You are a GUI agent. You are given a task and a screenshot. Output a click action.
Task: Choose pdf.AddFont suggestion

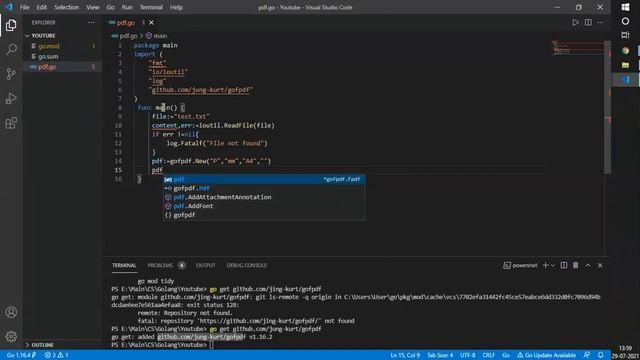264,206
